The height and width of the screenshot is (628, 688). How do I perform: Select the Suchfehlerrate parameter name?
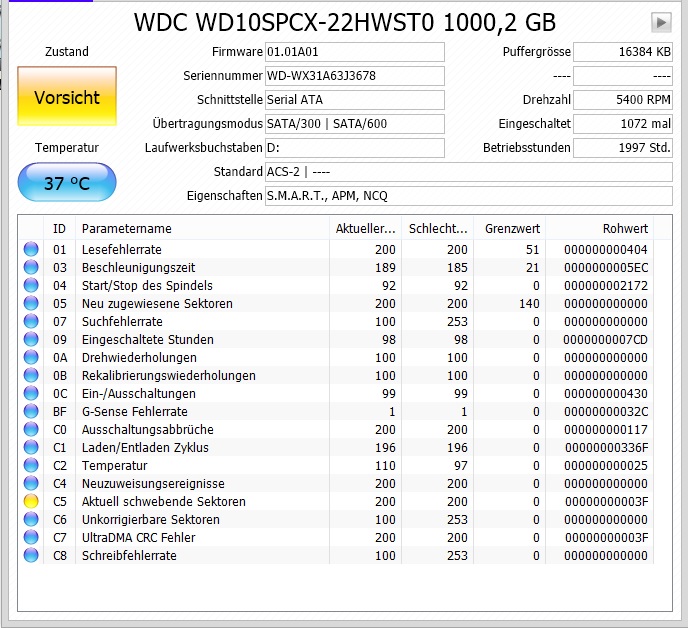coord(122,321)
